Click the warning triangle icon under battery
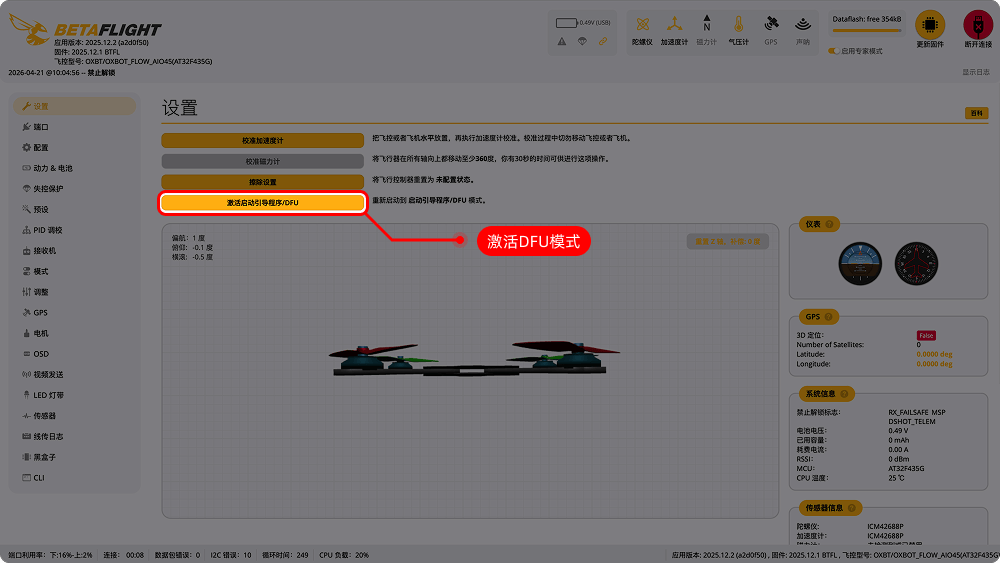1000x563 pixels. [x=562, y=41]
